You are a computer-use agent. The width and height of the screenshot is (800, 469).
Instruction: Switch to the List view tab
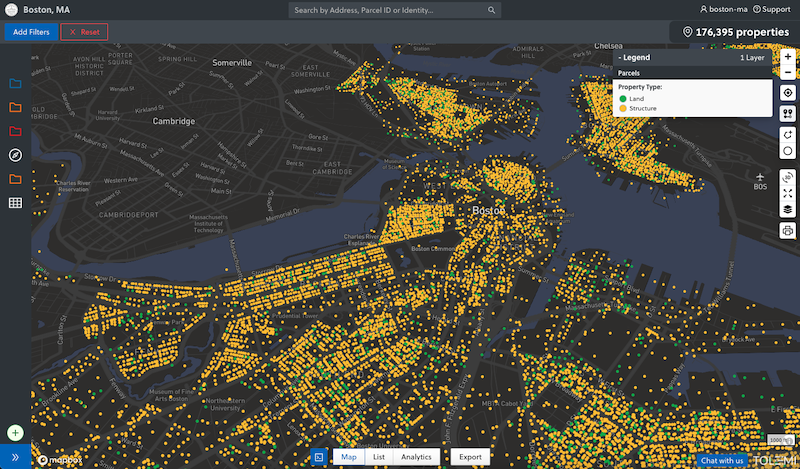click(x=379, y=457)
